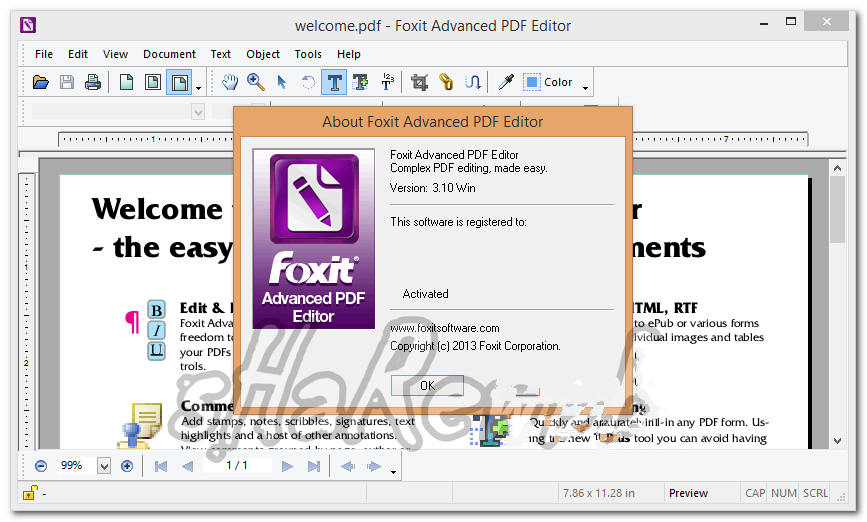Click the blank single page view icon

(127, 82)
